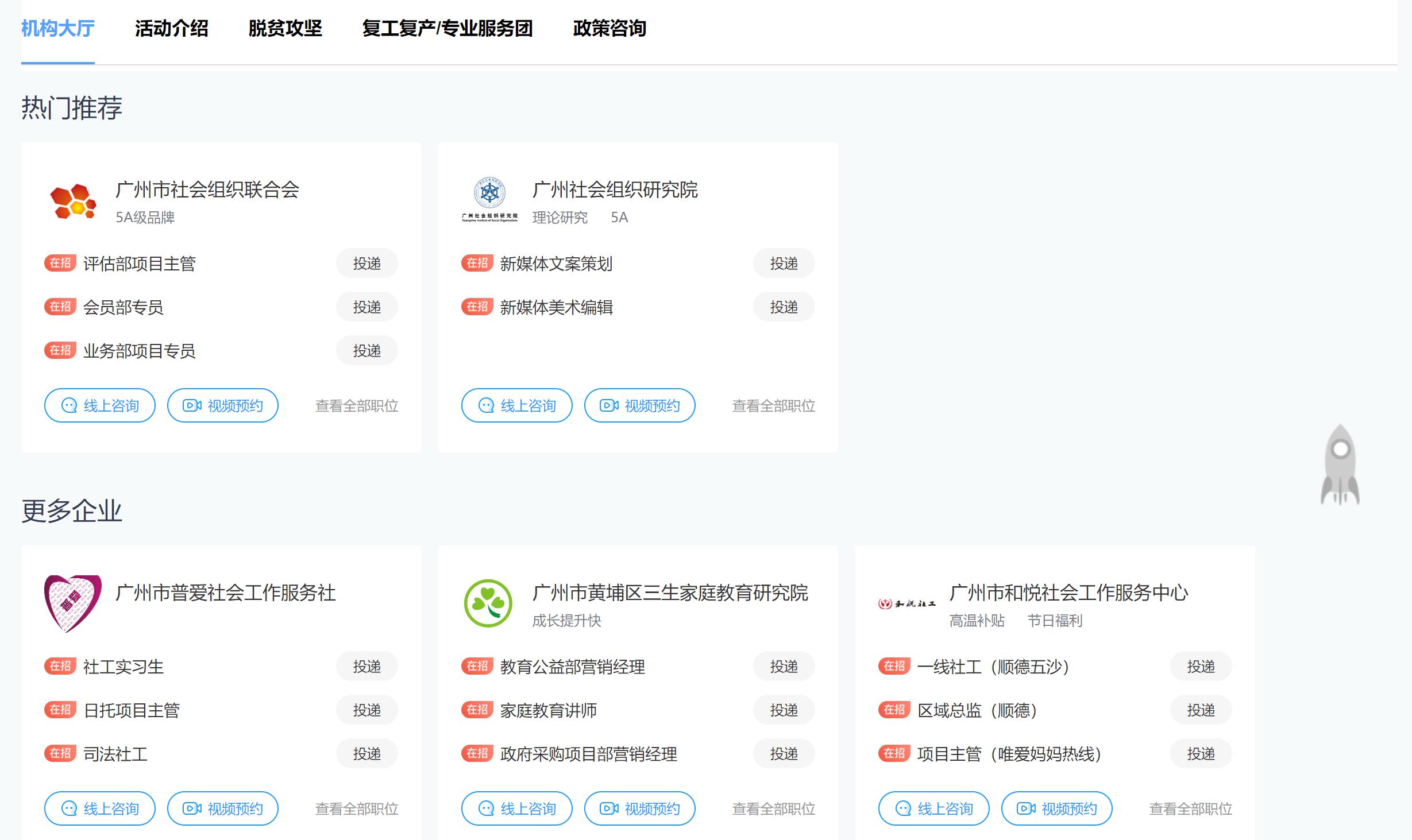Screen dimensions: 1412x840
Task: Open 广州市普爱社会工作服务社 heart logo
Action: click(x=73, y=603)
